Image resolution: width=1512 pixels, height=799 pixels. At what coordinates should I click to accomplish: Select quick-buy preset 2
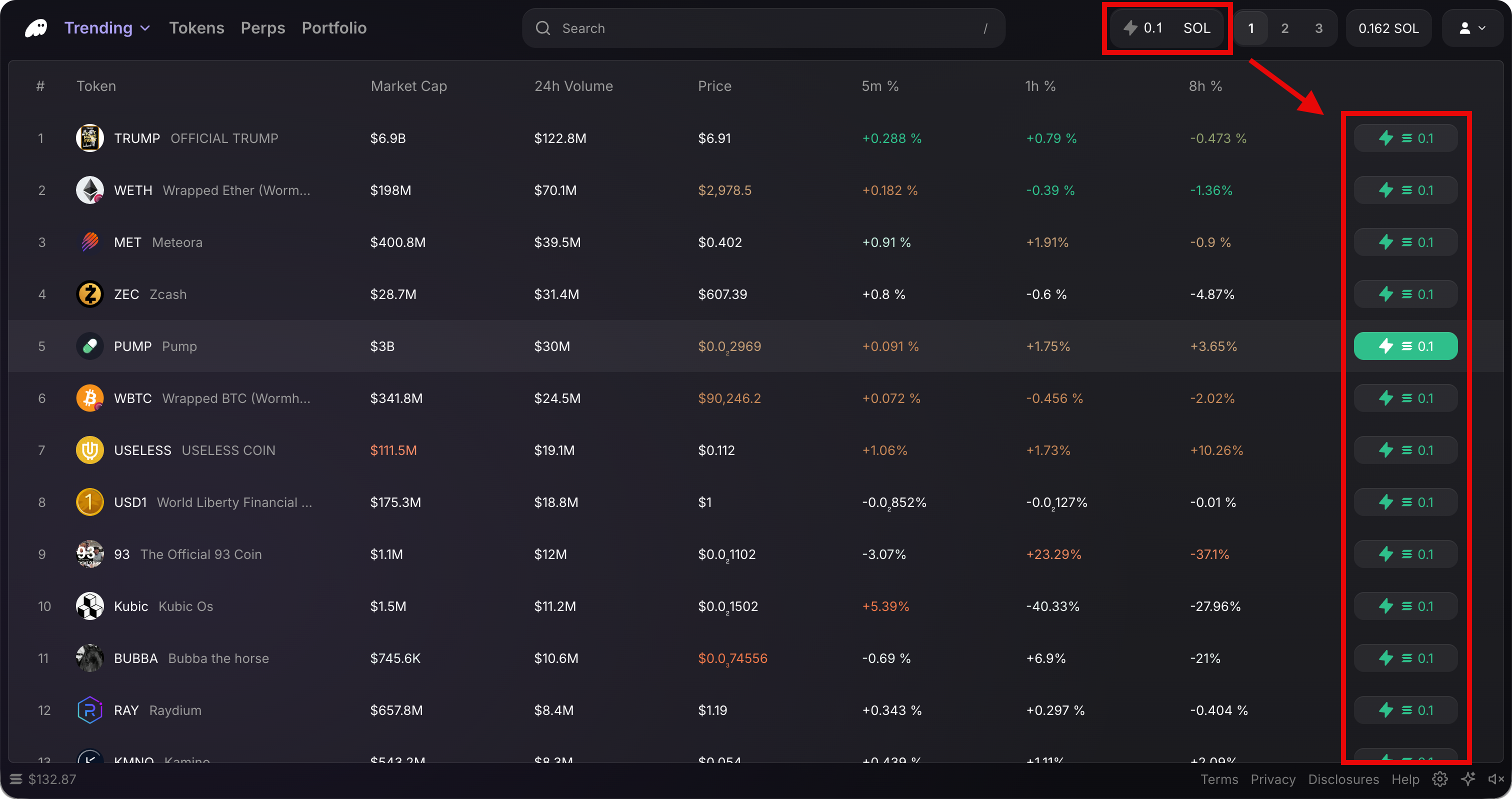click(x=1285, y=27)
